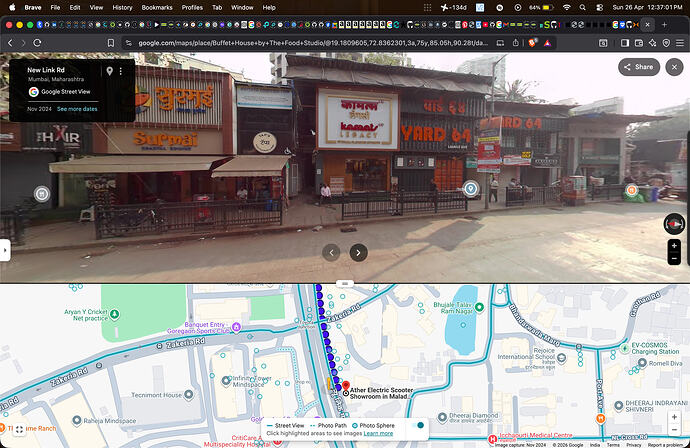
Task: Close the active browser tab
Action: coord(647,25)
